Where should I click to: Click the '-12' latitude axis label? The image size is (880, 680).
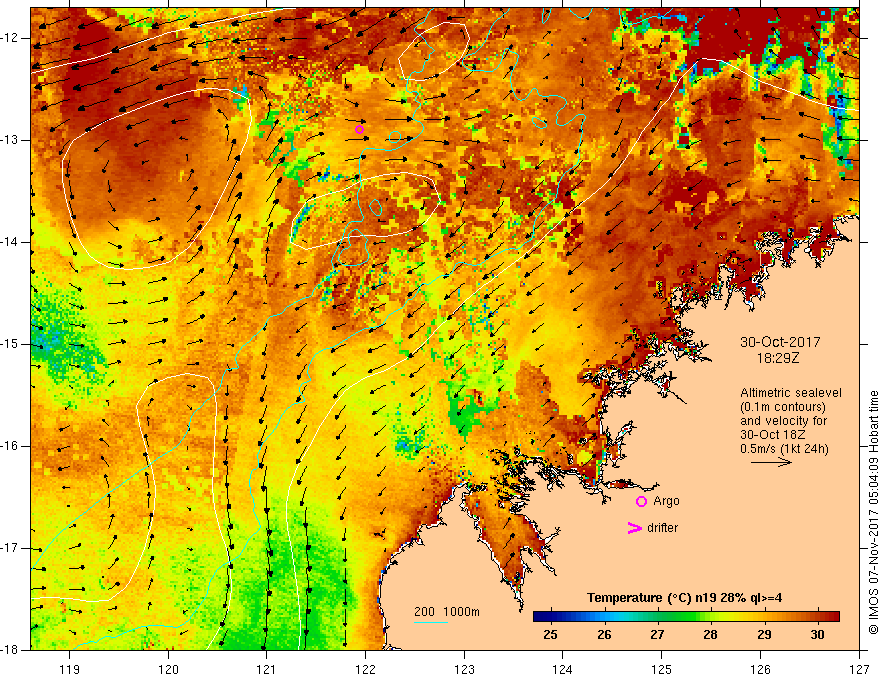pyautogui.click(x=10, y=38)
